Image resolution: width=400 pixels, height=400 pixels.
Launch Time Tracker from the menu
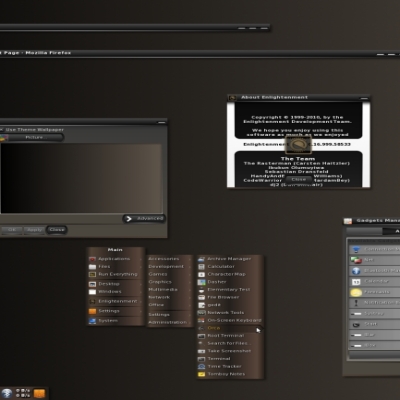point(230,366)
